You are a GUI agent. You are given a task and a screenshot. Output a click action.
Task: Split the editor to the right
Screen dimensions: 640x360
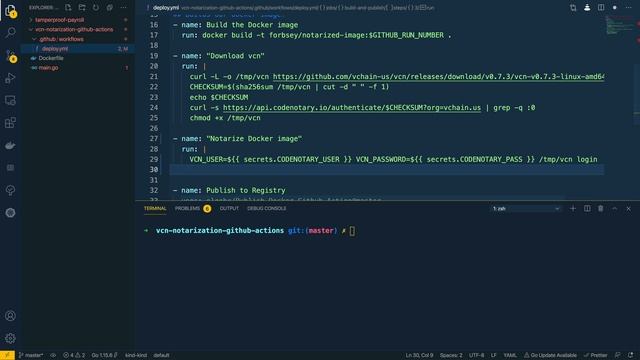[x=601, y=7]
